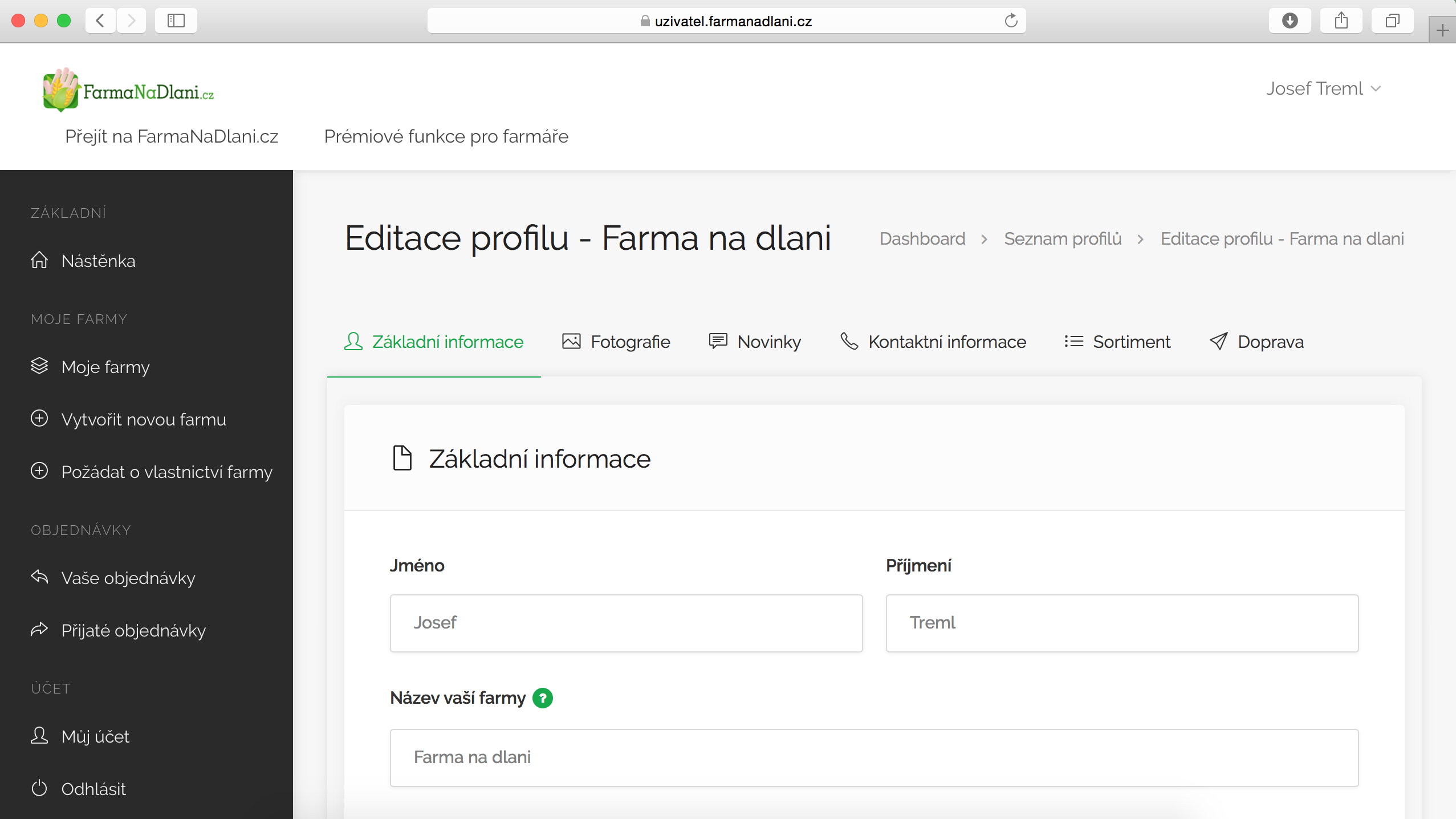Select the Doprava tab

coord(1256,342)
